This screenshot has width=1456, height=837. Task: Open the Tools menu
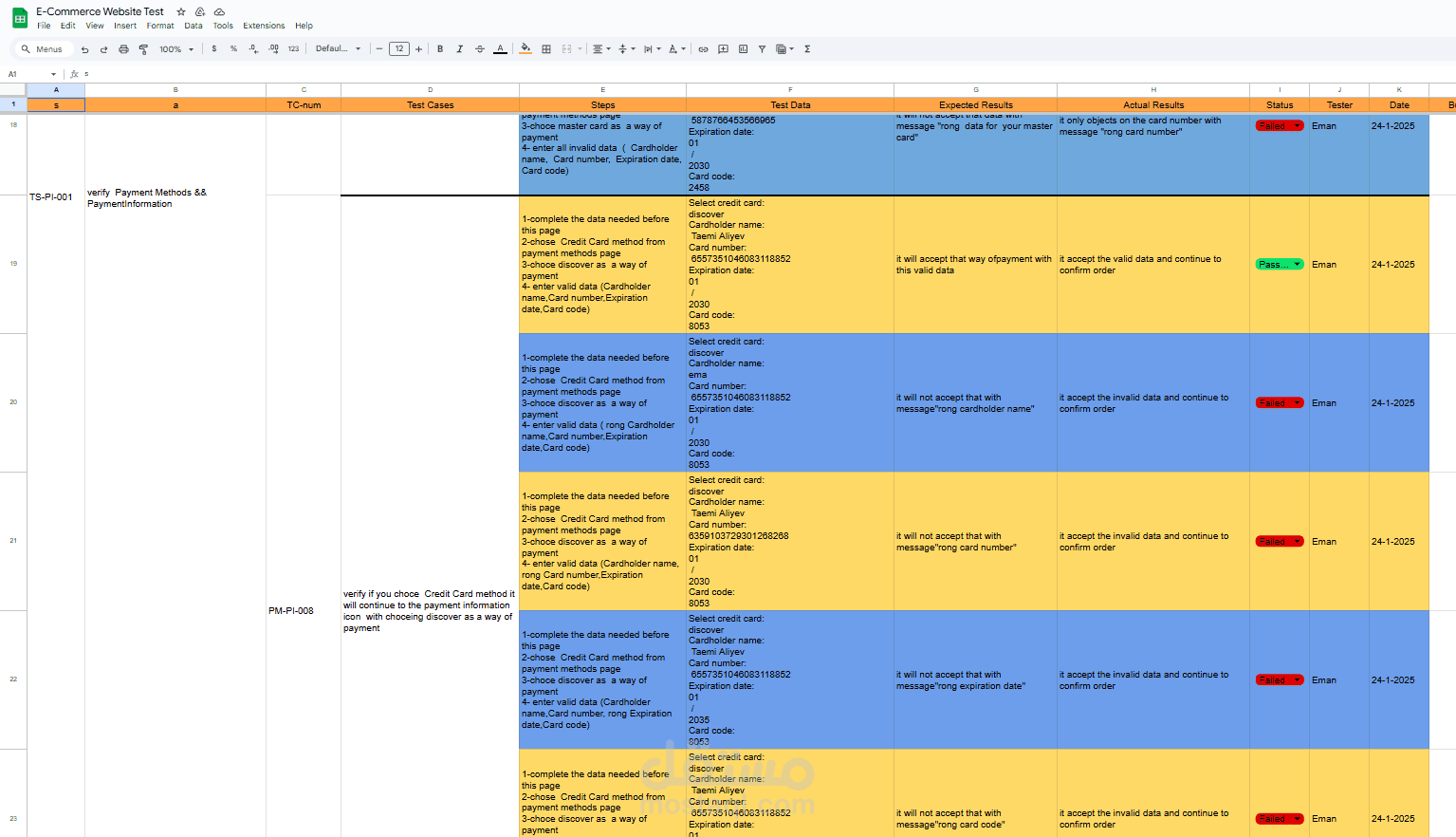223,26
